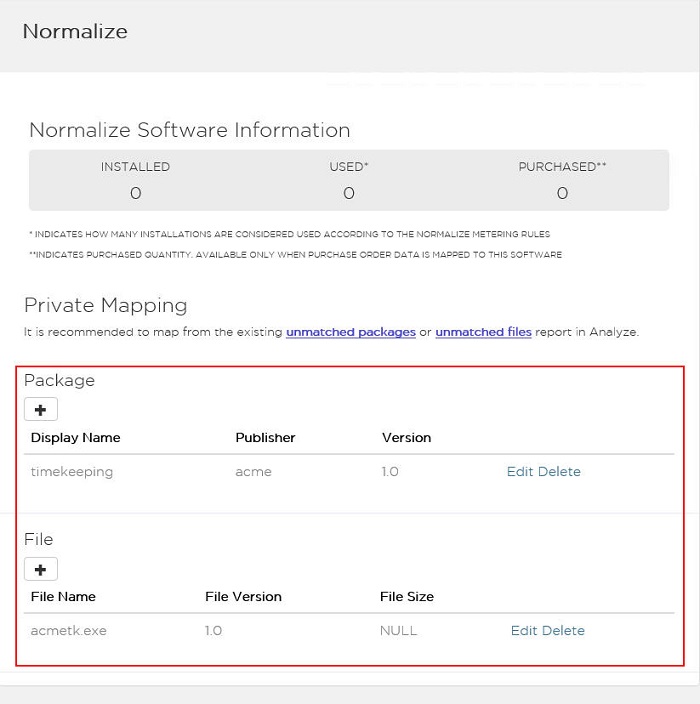Delete the timekeeping package entry
The height and width of the screenshot is (704, 700).
point(559,471)
